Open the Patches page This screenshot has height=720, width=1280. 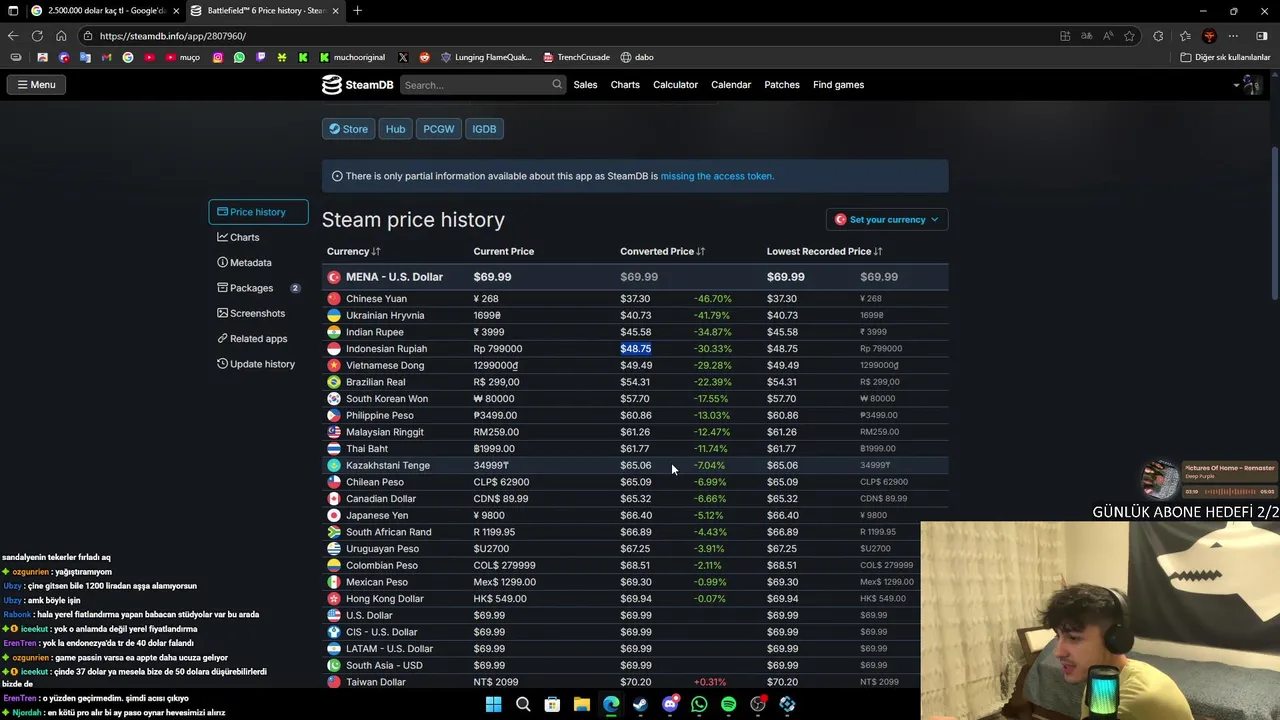[x=782, y=85]
